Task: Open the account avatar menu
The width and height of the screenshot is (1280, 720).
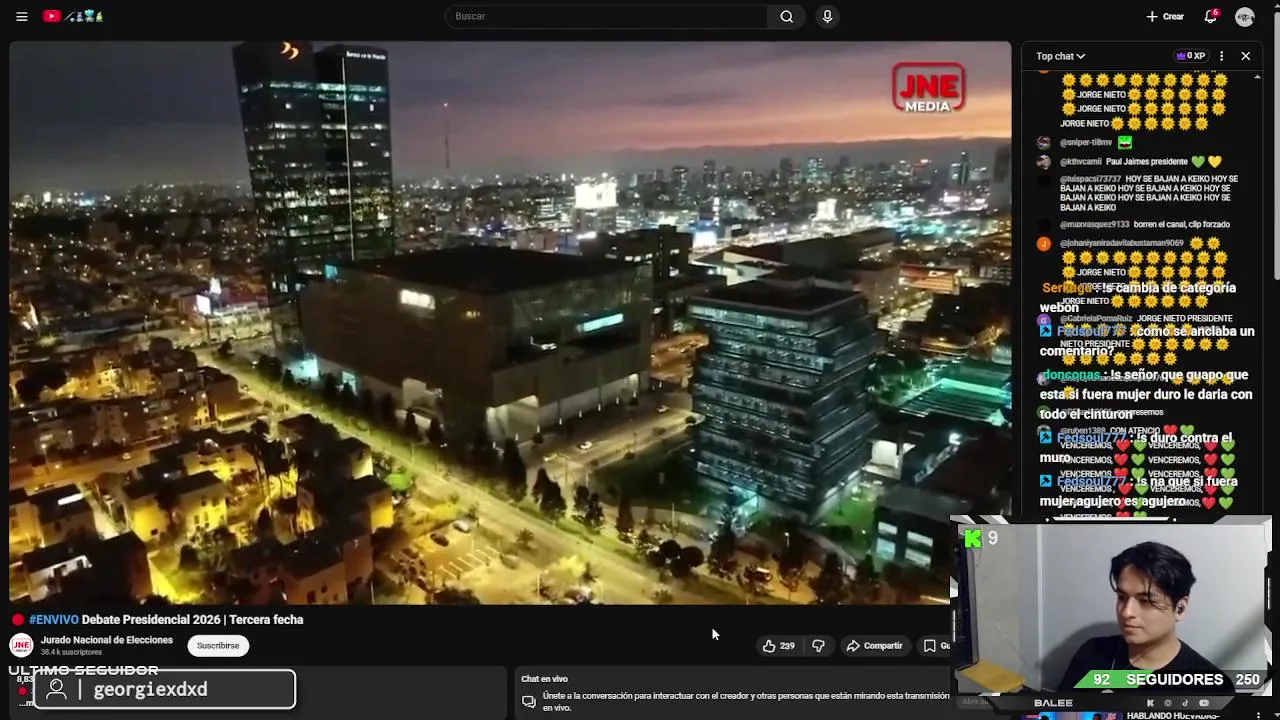Action: click(1245, 16)
